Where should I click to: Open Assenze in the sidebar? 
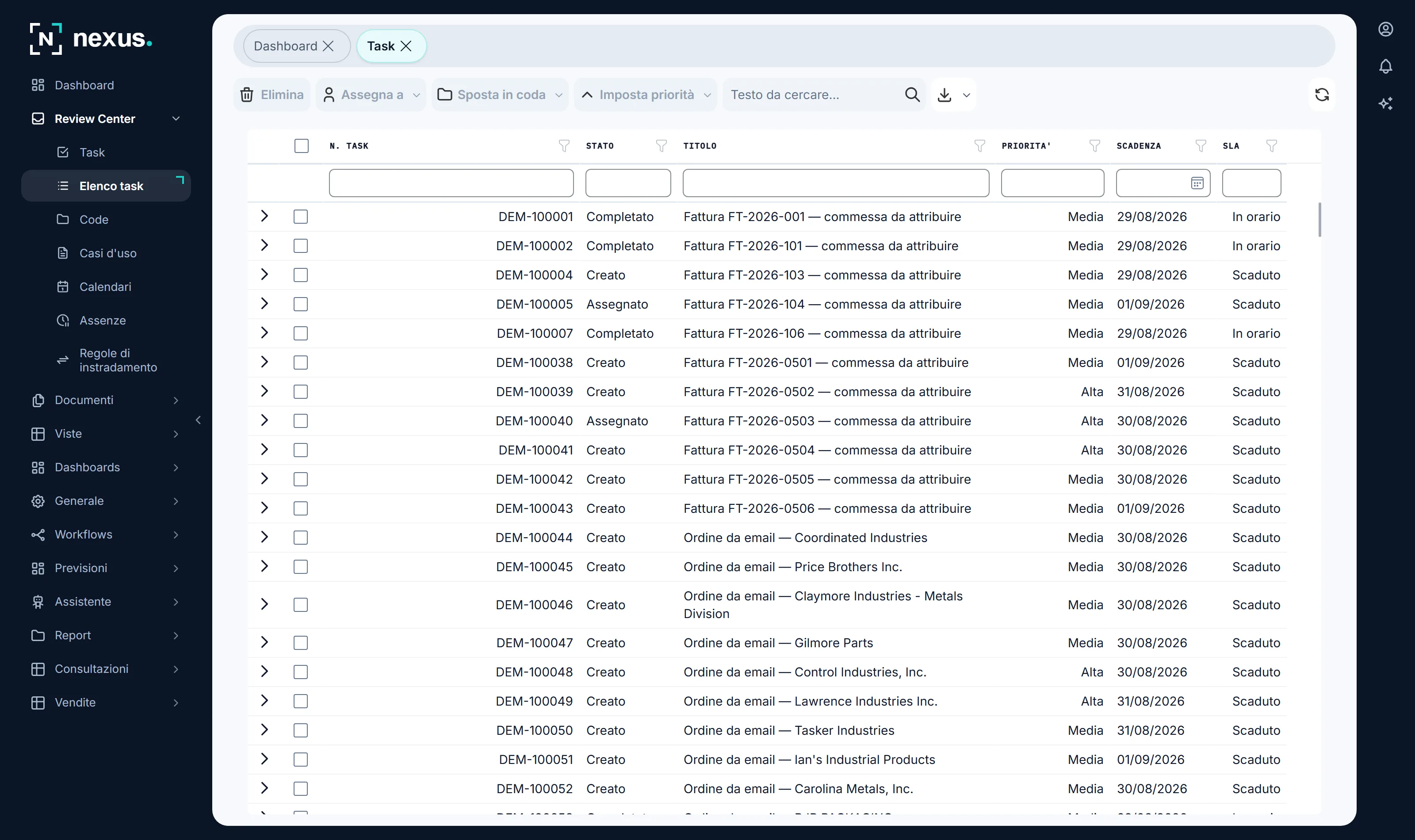pos(106,321)
